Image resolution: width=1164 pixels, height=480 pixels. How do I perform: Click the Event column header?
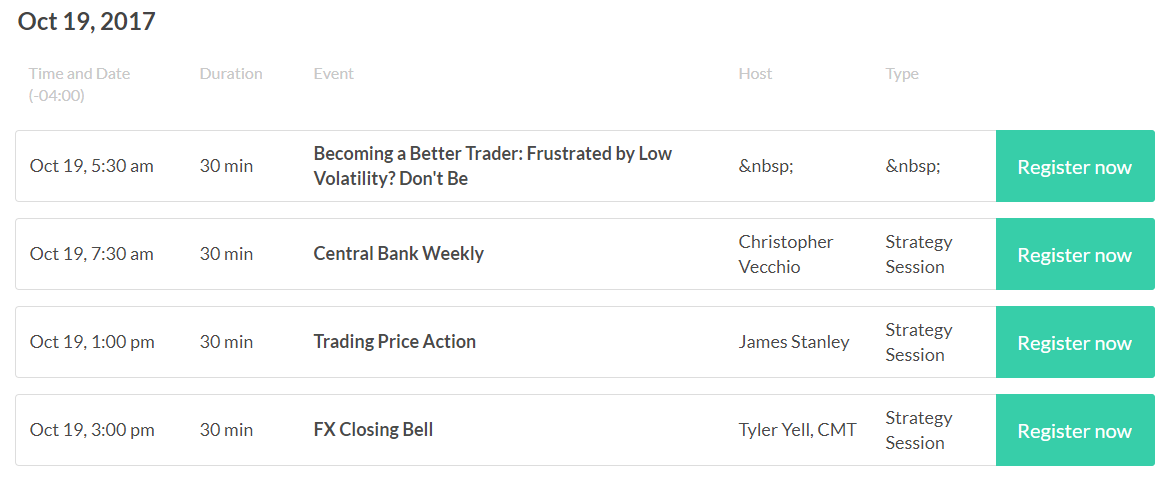coord(334,74)
